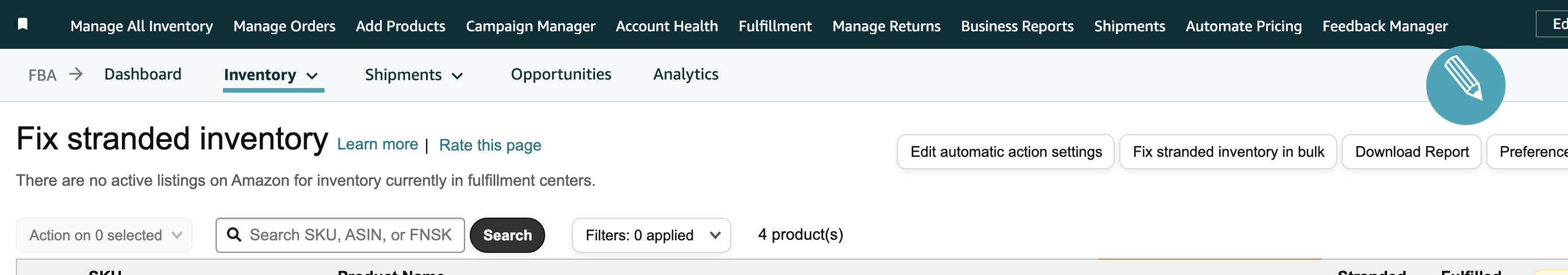Image resolution: width=1568 pixels, height=275 pixels.
Task: Go to Campaign Manager in top navigation
Action: [530, 26]
